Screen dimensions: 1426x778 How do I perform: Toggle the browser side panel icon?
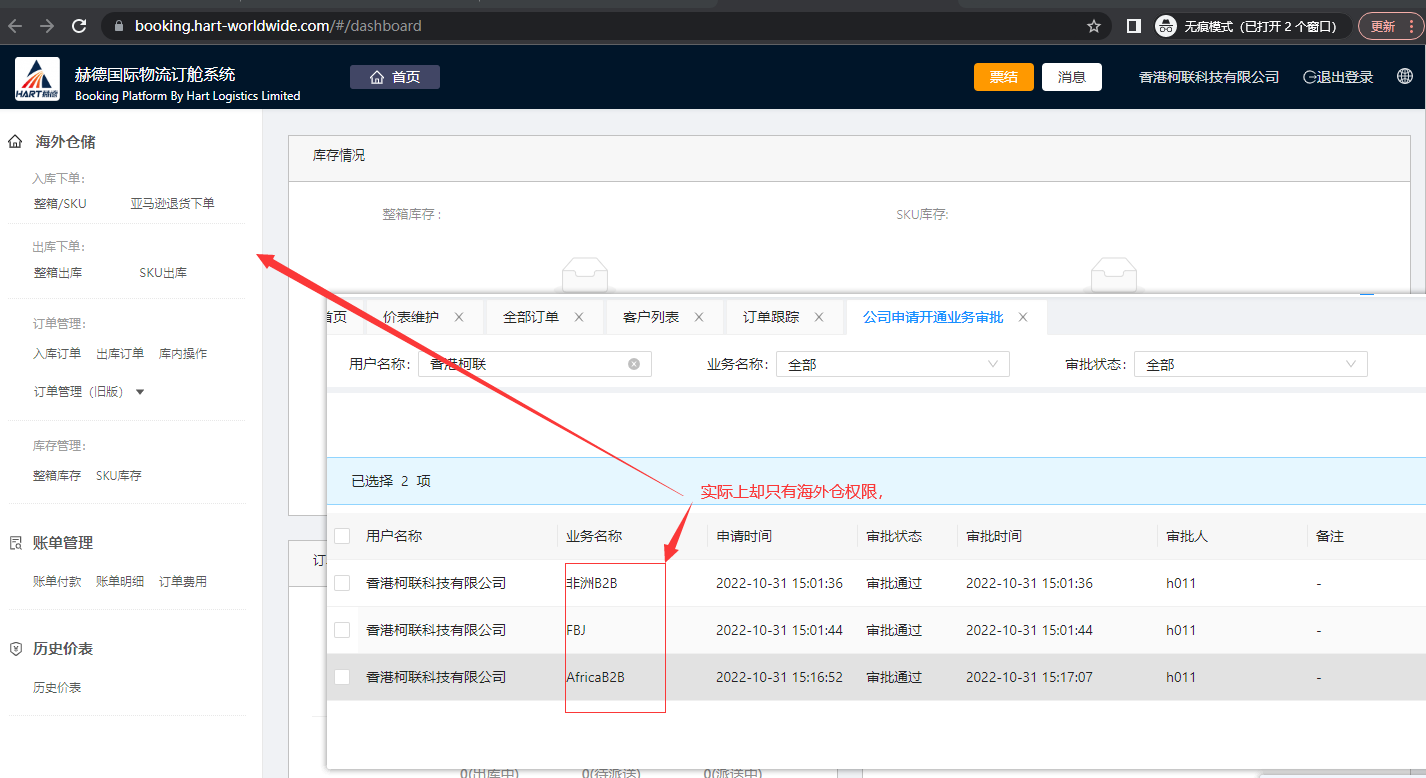tap(1133, 26)
